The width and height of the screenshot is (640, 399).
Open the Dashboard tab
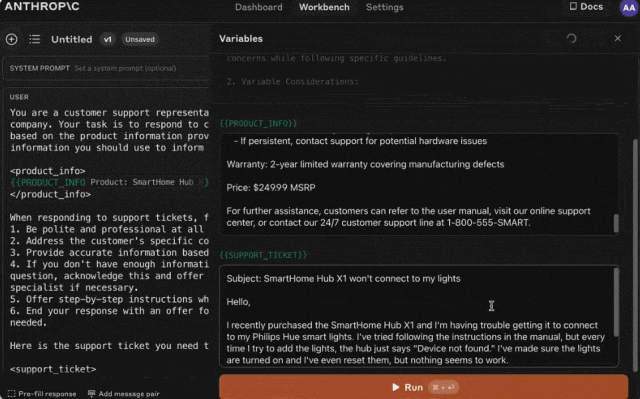258,7
